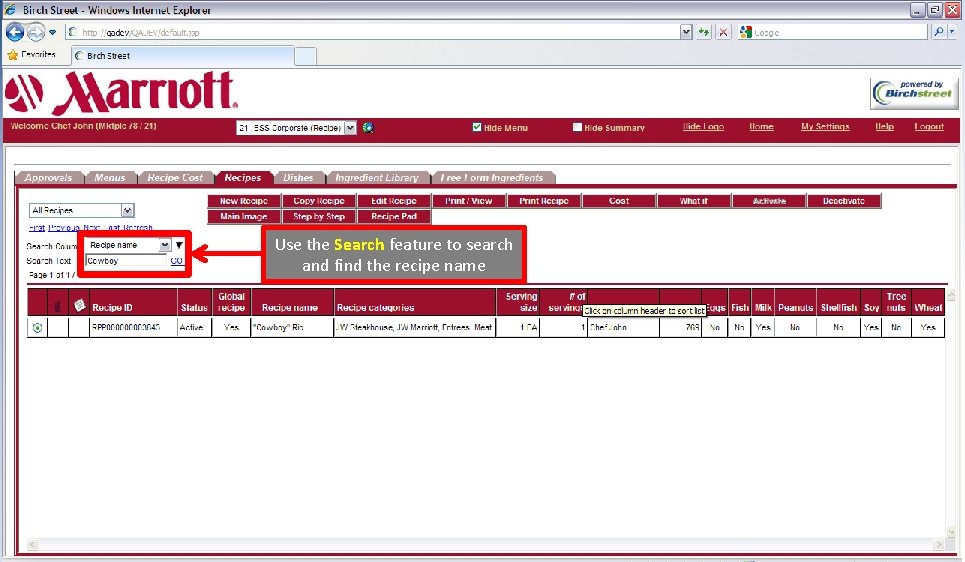965x562 pixels.
Task: Click the Marriott logo
Action: 121,93
